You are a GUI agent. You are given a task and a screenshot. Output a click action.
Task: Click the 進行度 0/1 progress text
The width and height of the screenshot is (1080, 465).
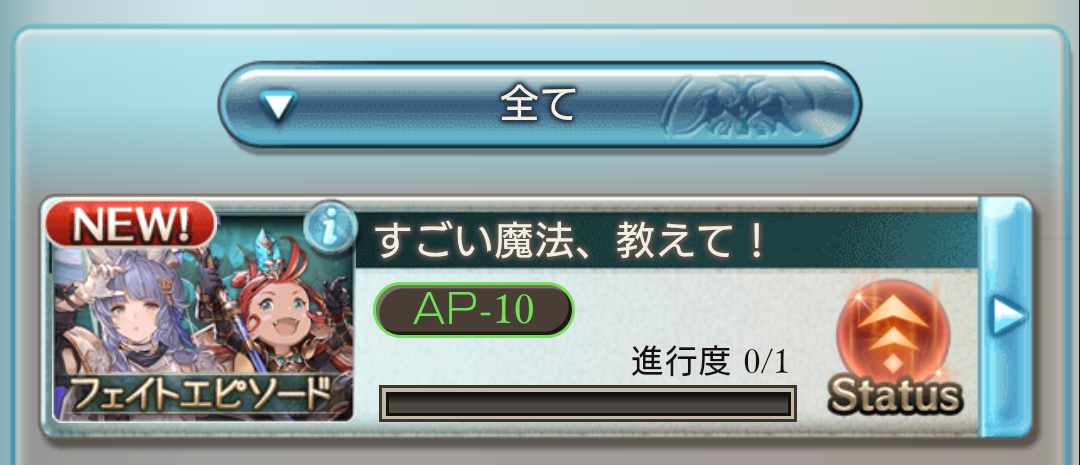click(709, 362)
